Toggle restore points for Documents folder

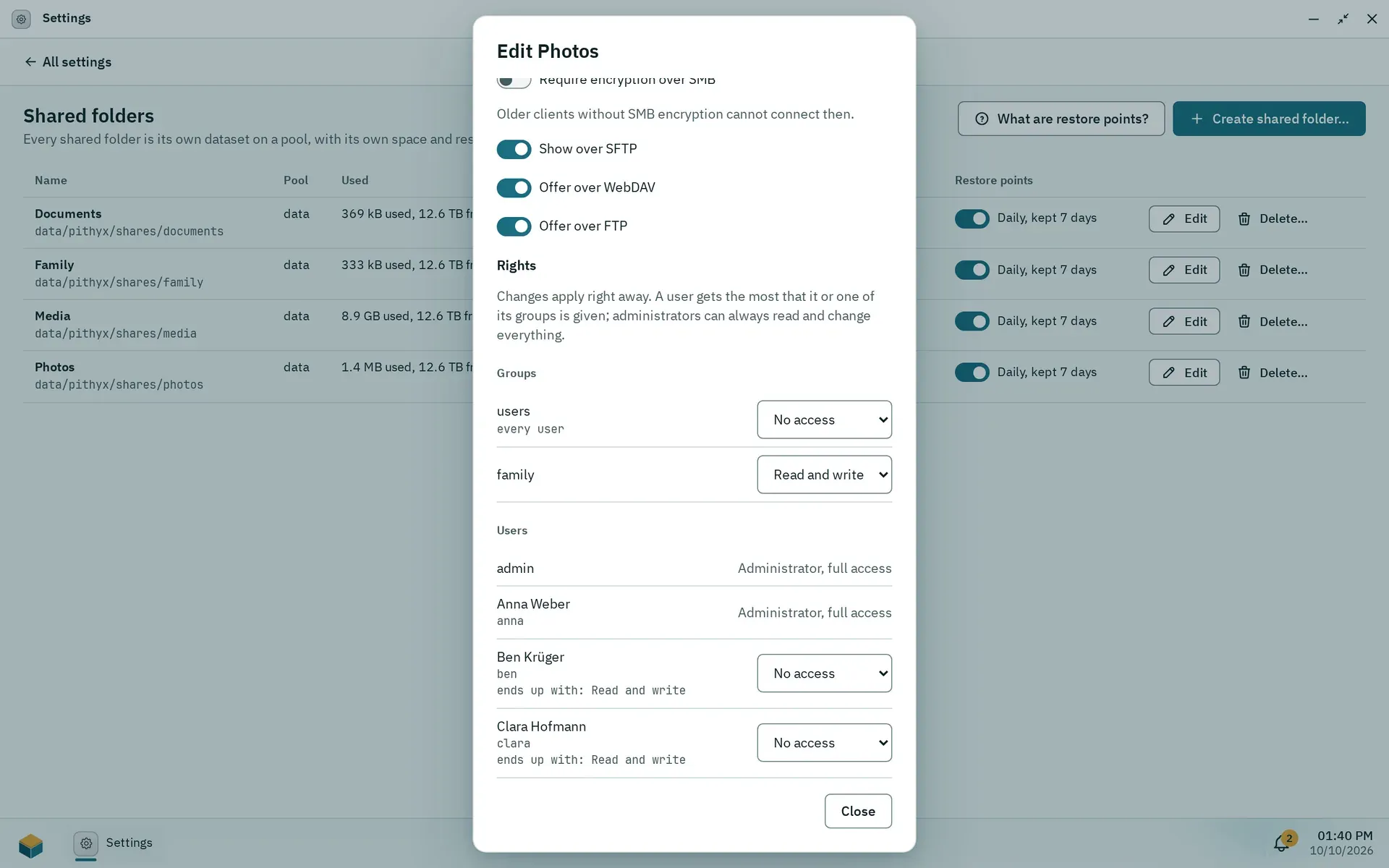tap(972, 218)
